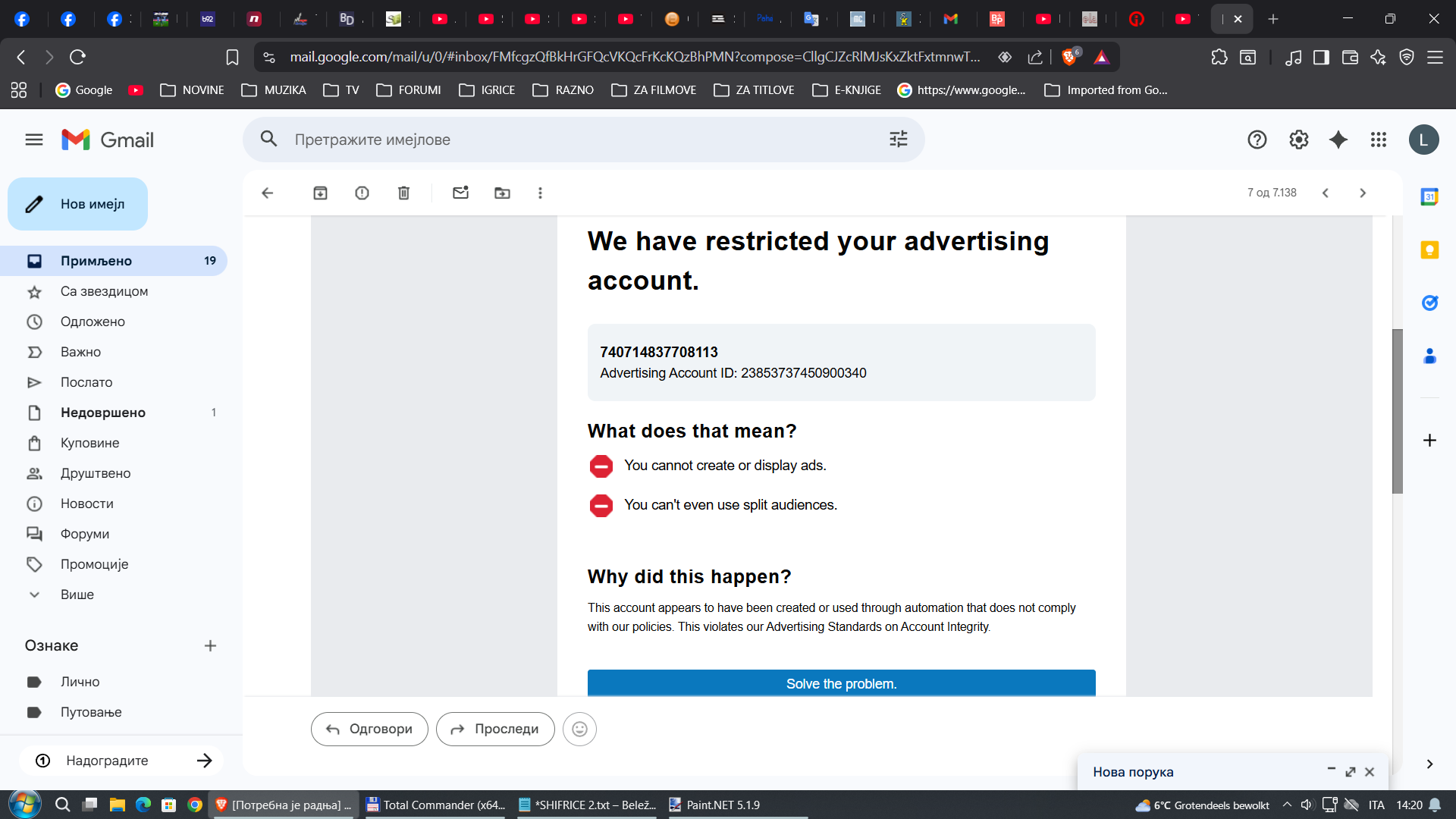Click the Solve the problem button

841,682
